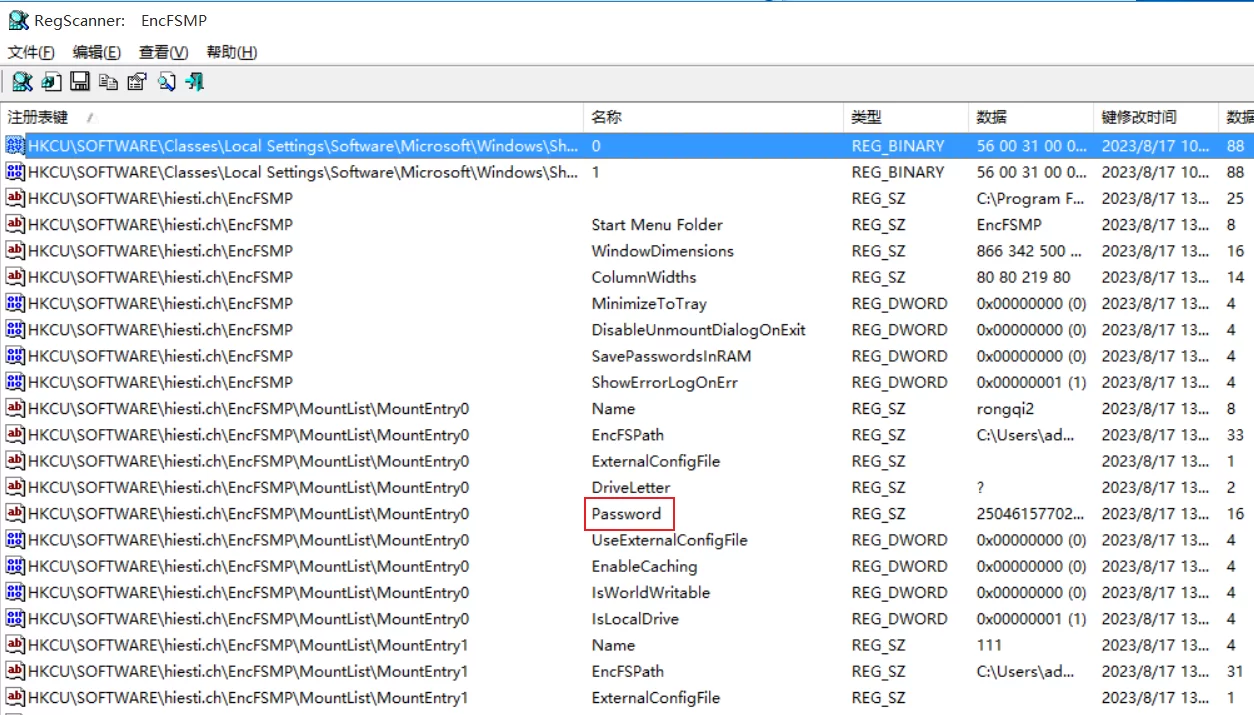Open the Properties toolbar icon
Viewport: 1254px width, 715px height.
click(x=137, y=82)
